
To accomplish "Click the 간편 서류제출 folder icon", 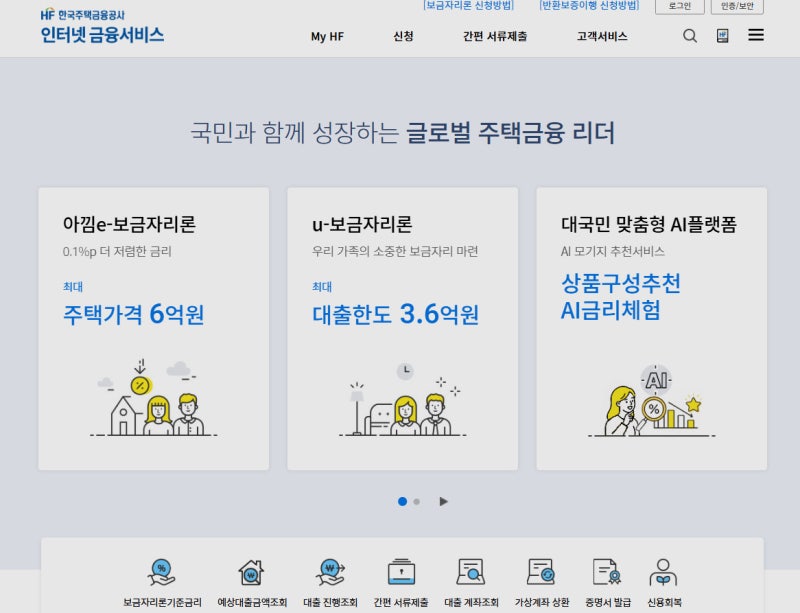I will (x=401, y=572).
